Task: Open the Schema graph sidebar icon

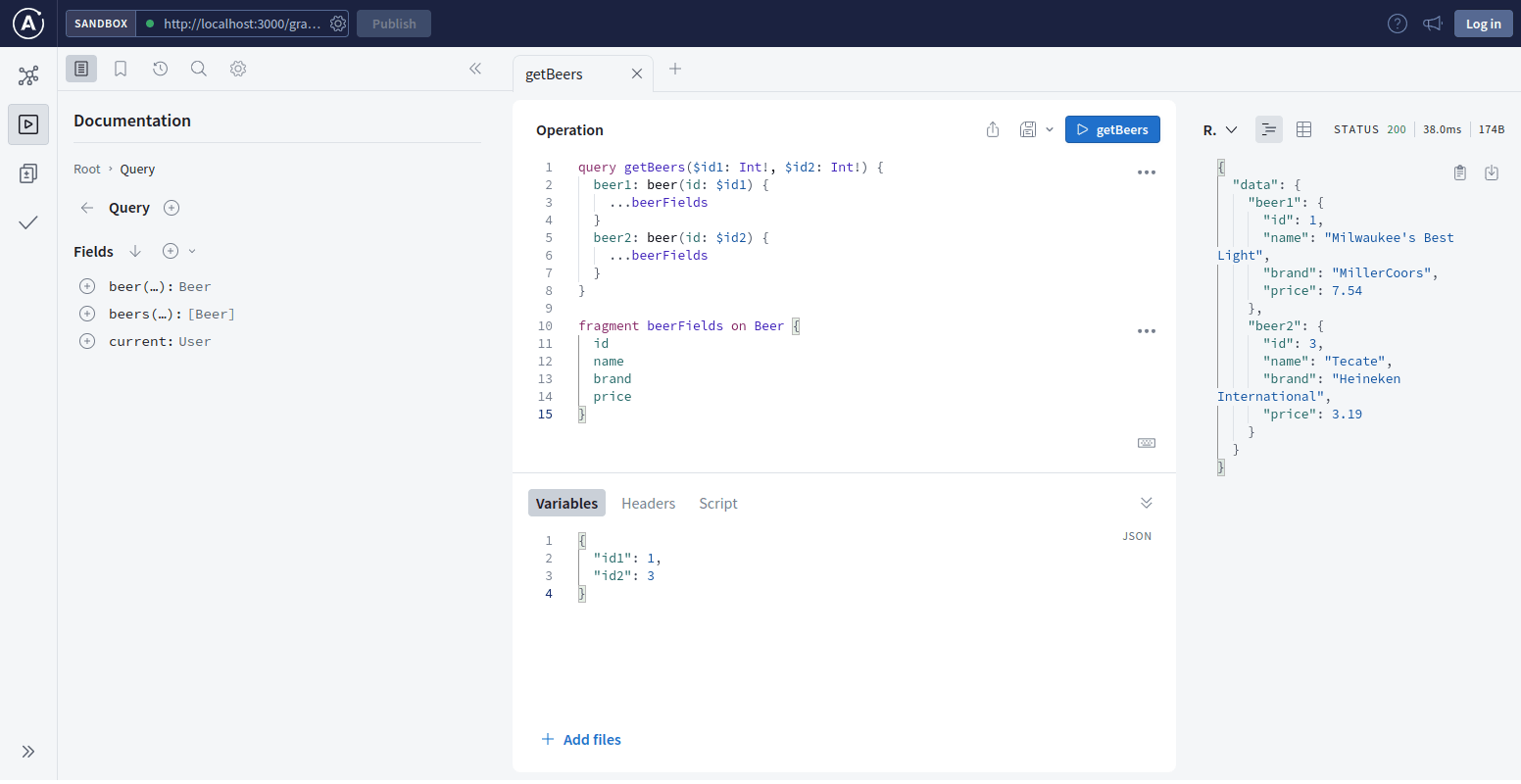Action: 28,75
